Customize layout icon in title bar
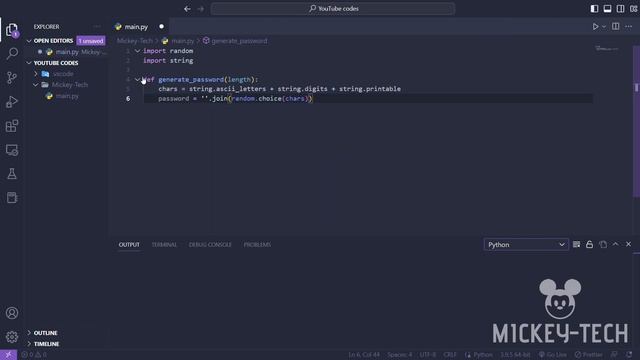This screenshot has height=360, width=640. point(633,9)
